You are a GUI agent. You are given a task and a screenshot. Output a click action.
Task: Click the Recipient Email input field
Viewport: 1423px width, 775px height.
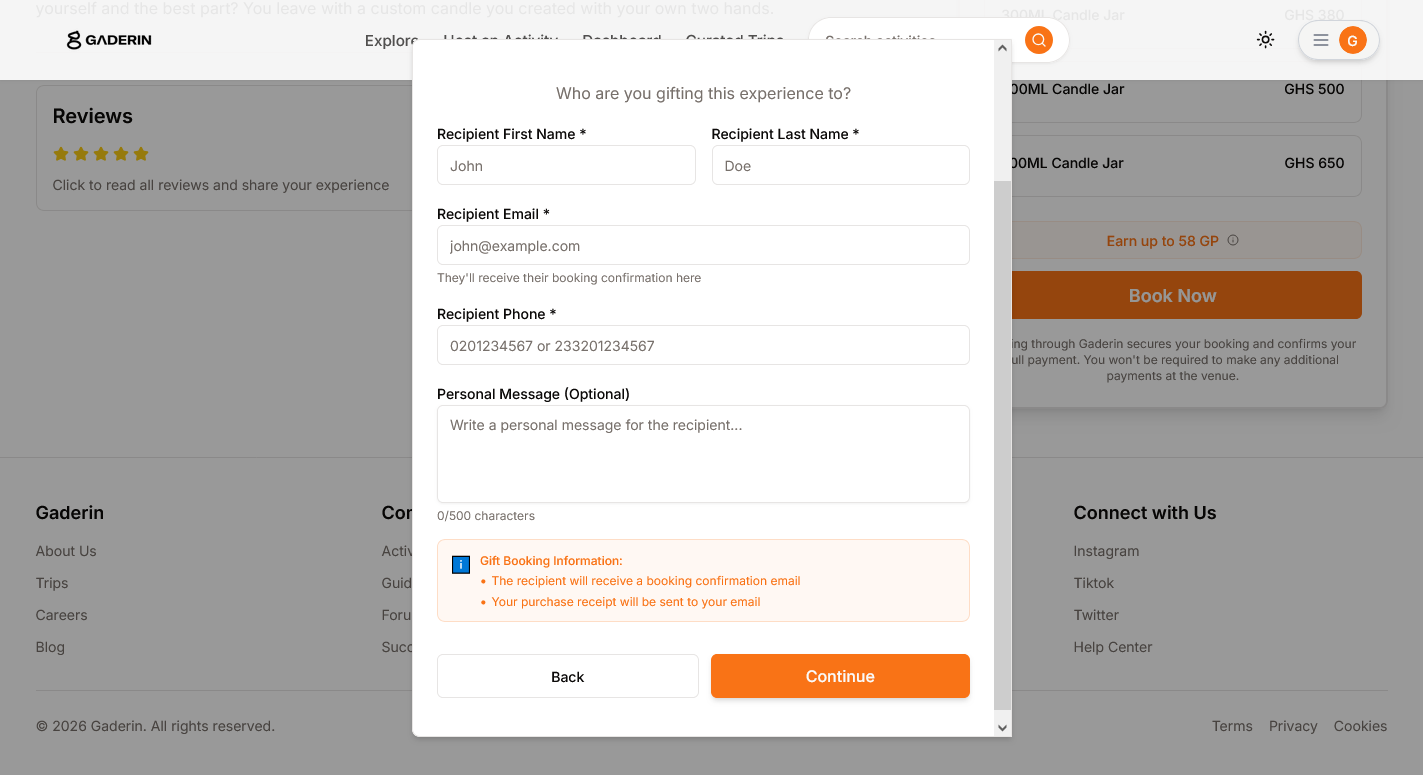tap(703, 245)
